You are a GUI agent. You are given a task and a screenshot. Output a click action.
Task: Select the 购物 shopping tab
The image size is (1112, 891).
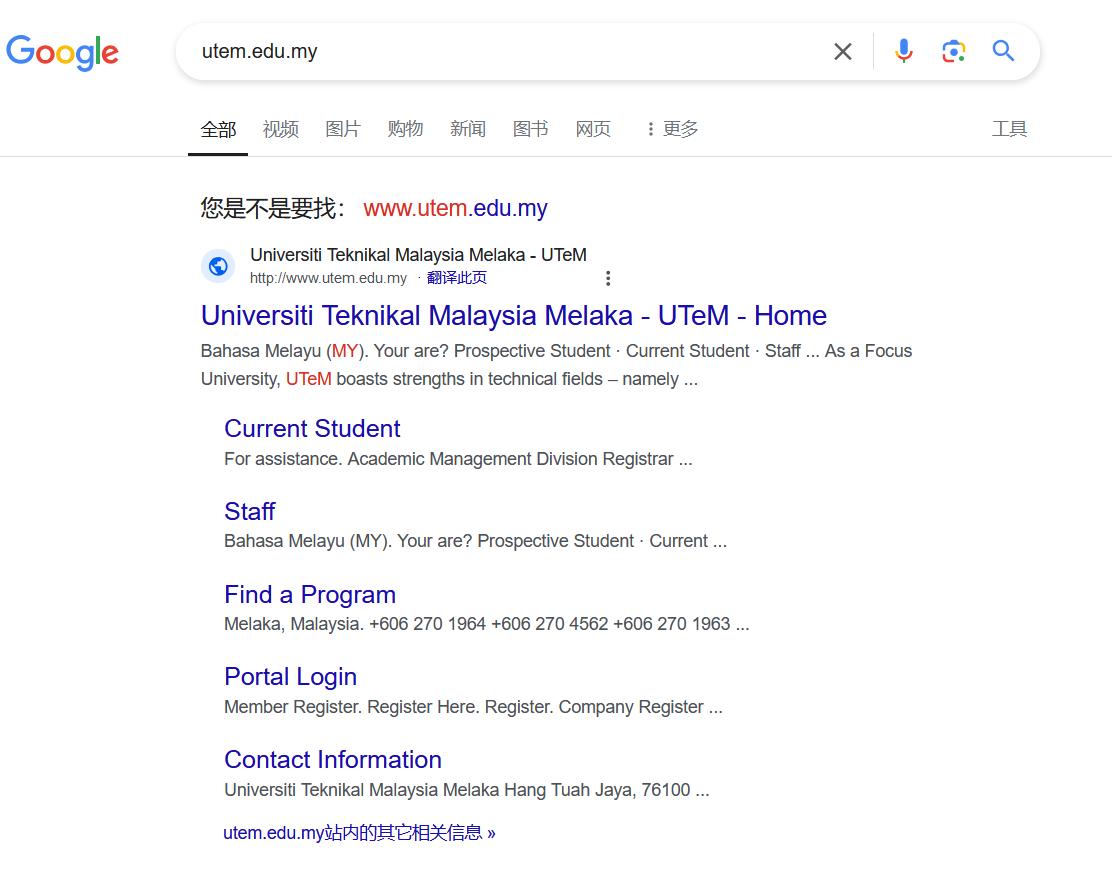tap(406, 129)
